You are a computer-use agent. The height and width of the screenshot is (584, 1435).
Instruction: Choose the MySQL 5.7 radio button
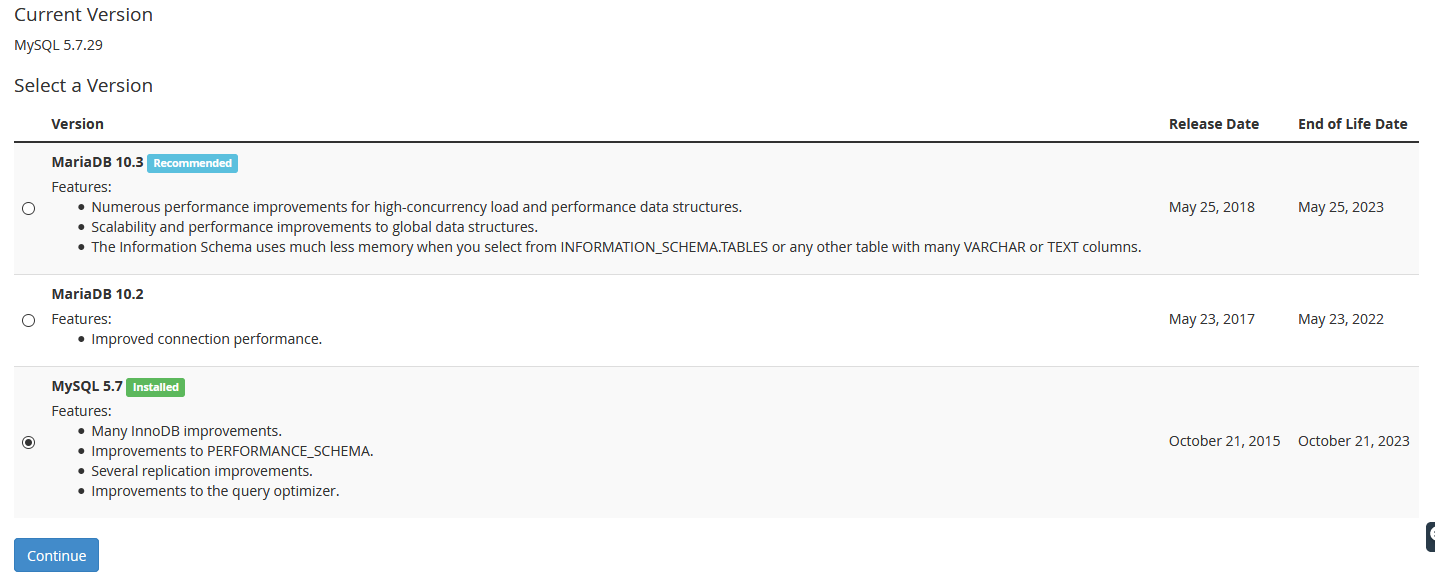(28, 442)
